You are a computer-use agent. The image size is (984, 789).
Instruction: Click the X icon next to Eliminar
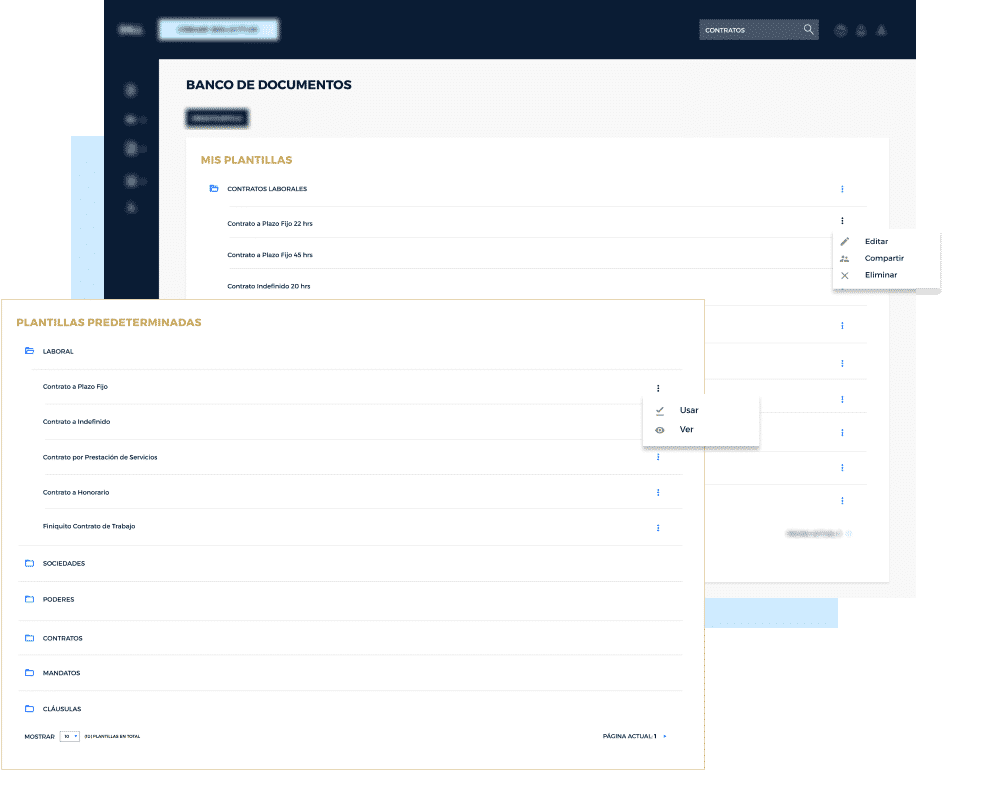[x=845, y=276]
